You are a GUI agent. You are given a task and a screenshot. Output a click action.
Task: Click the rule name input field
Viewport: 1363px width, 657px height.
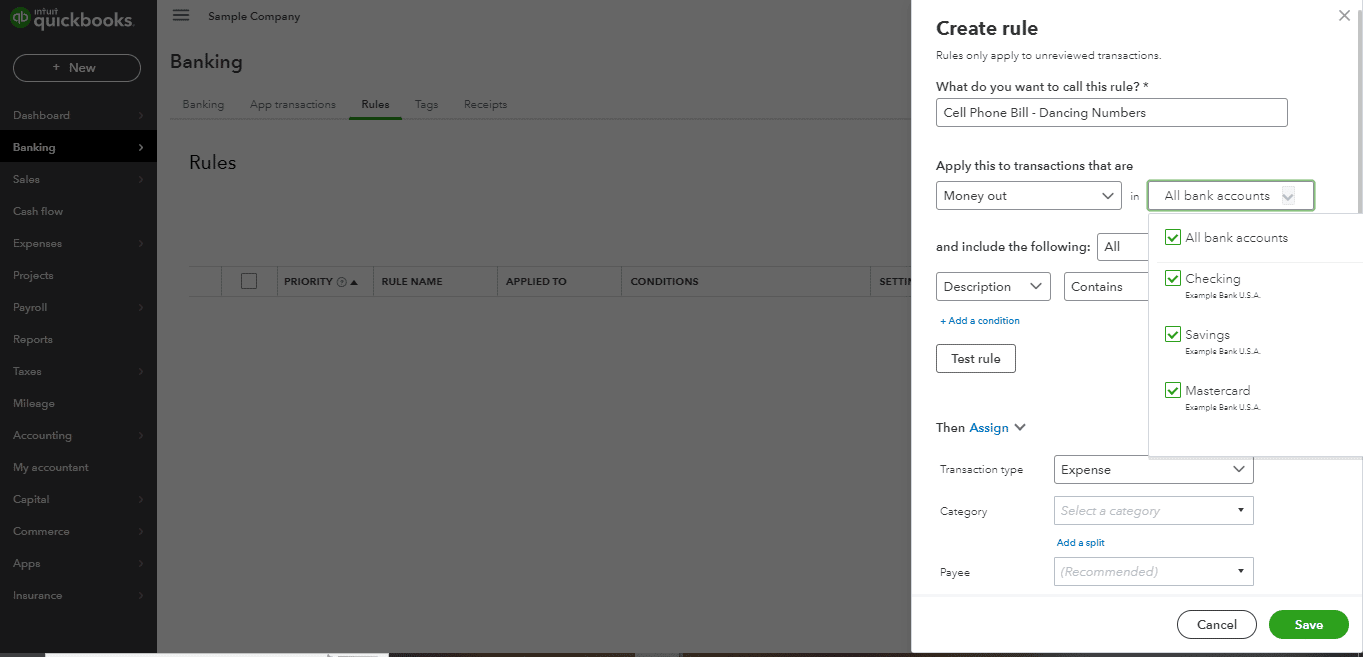(x=1112, y=113)
